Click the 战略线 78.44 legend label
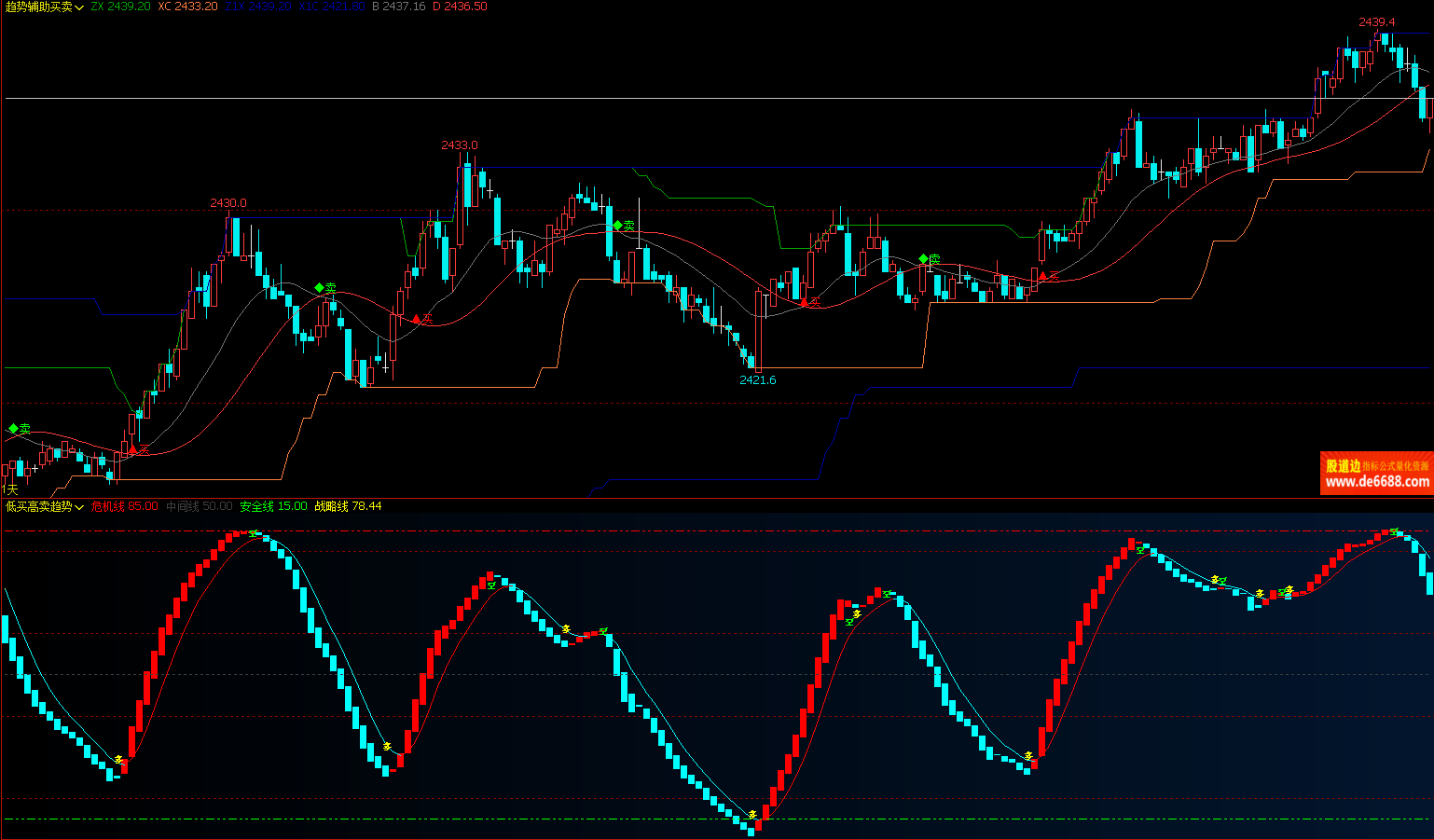The image size is (1434, 840). point(348,506)
